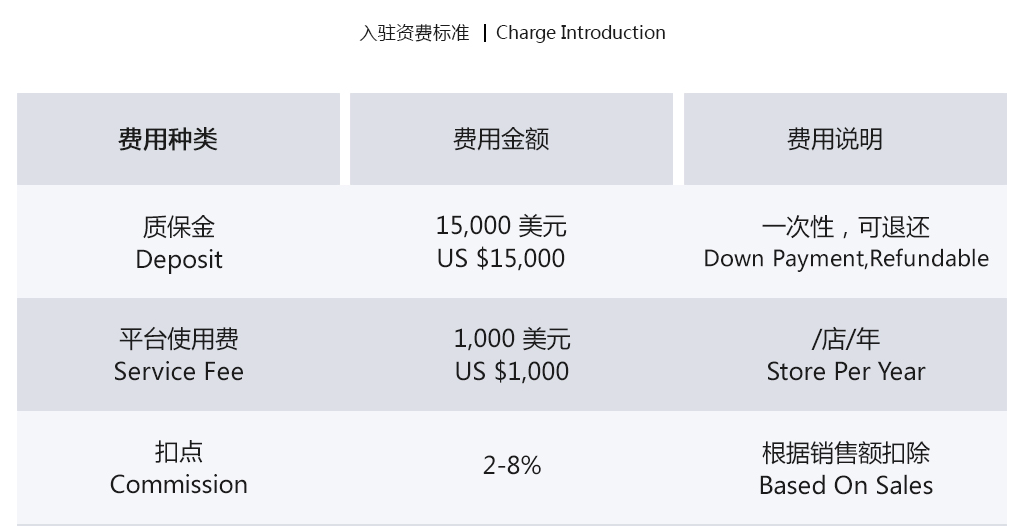This screenshot has height=526, width=1020.
Task: Select the 平台使用费 cell label
Action: (x=178, y=339)
